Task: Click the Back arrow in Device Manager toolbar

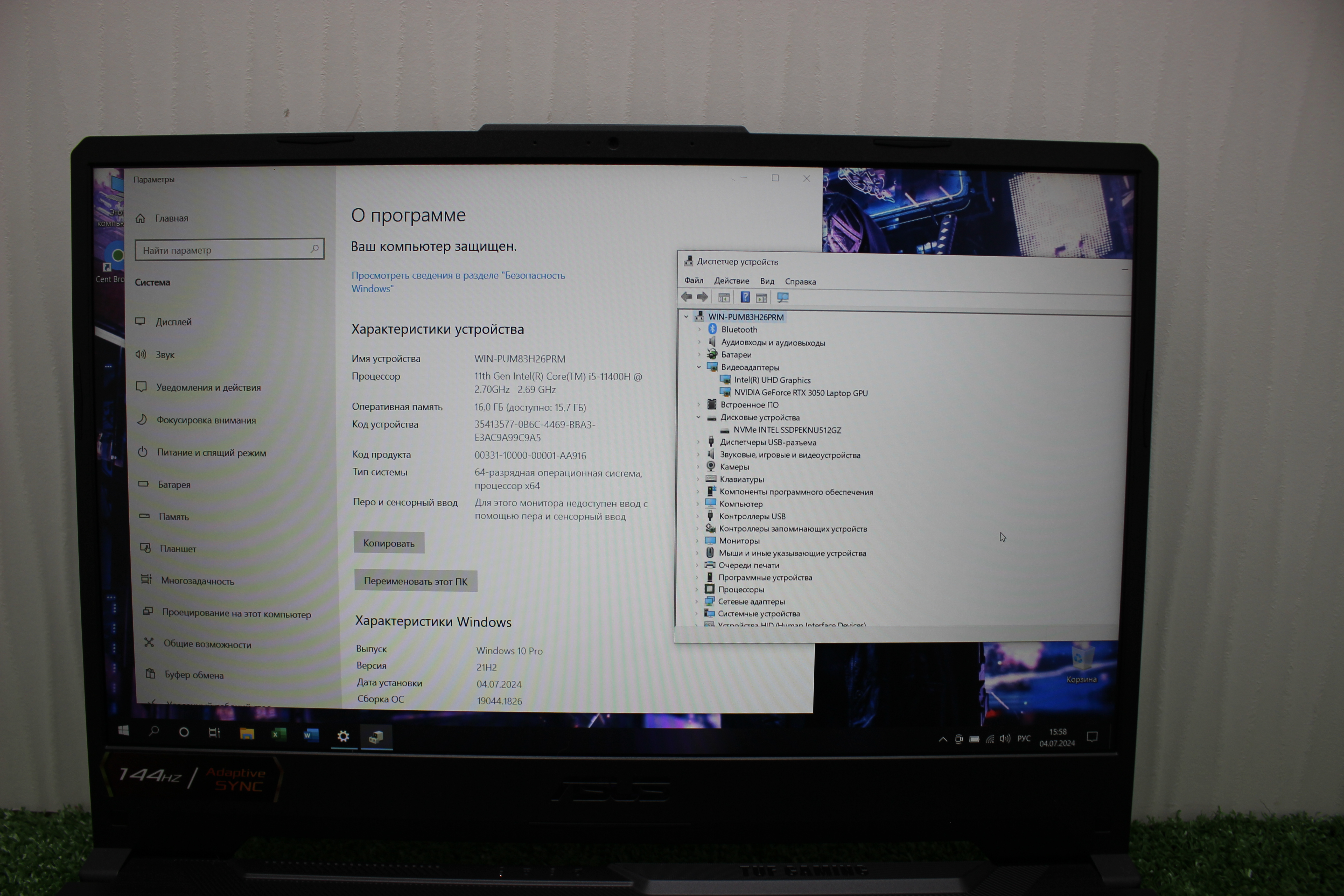Action: coord(686,297)
